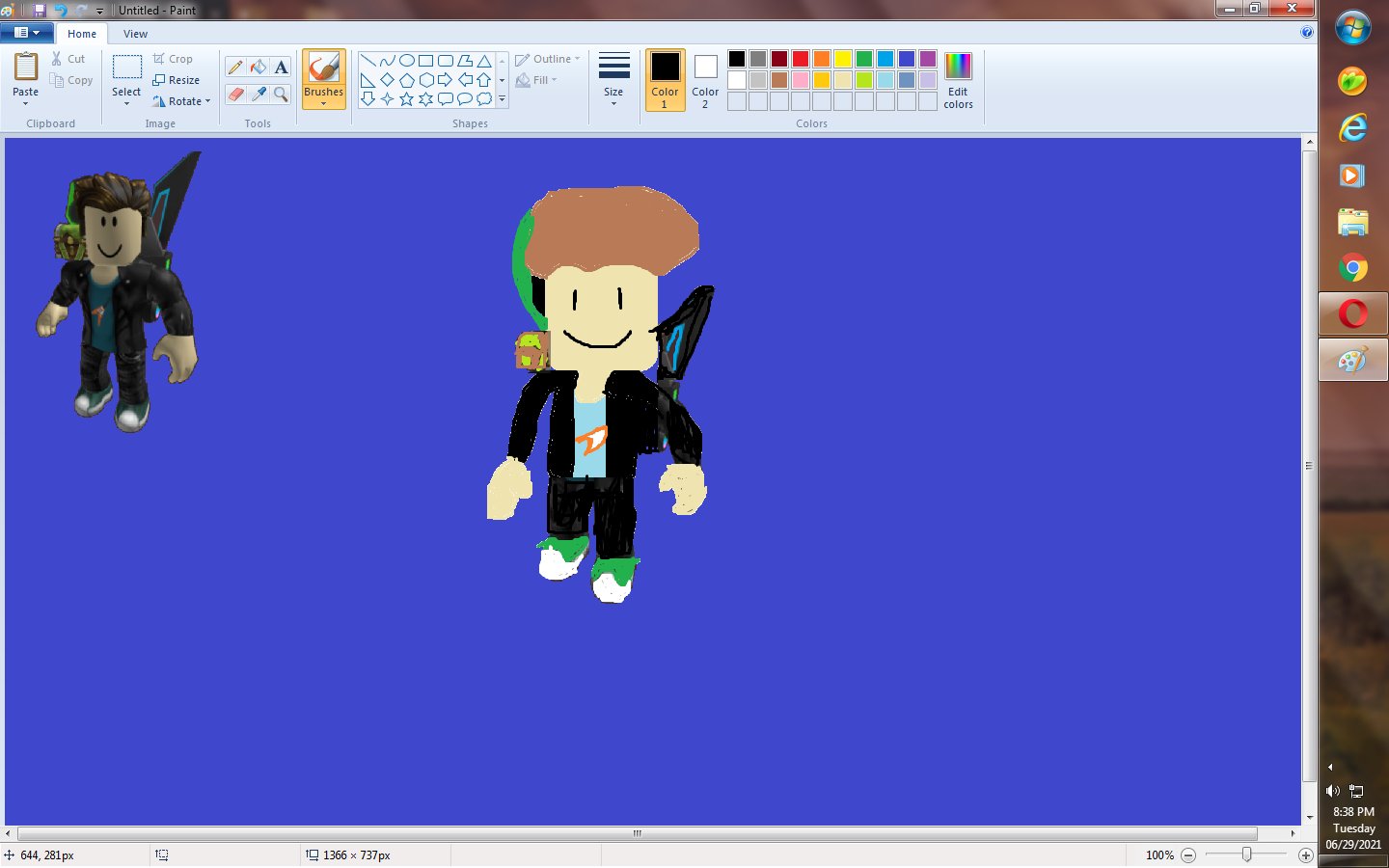Pick the Hexagon shape
This screenshot has width=1389, height=868.
(425, 79)
